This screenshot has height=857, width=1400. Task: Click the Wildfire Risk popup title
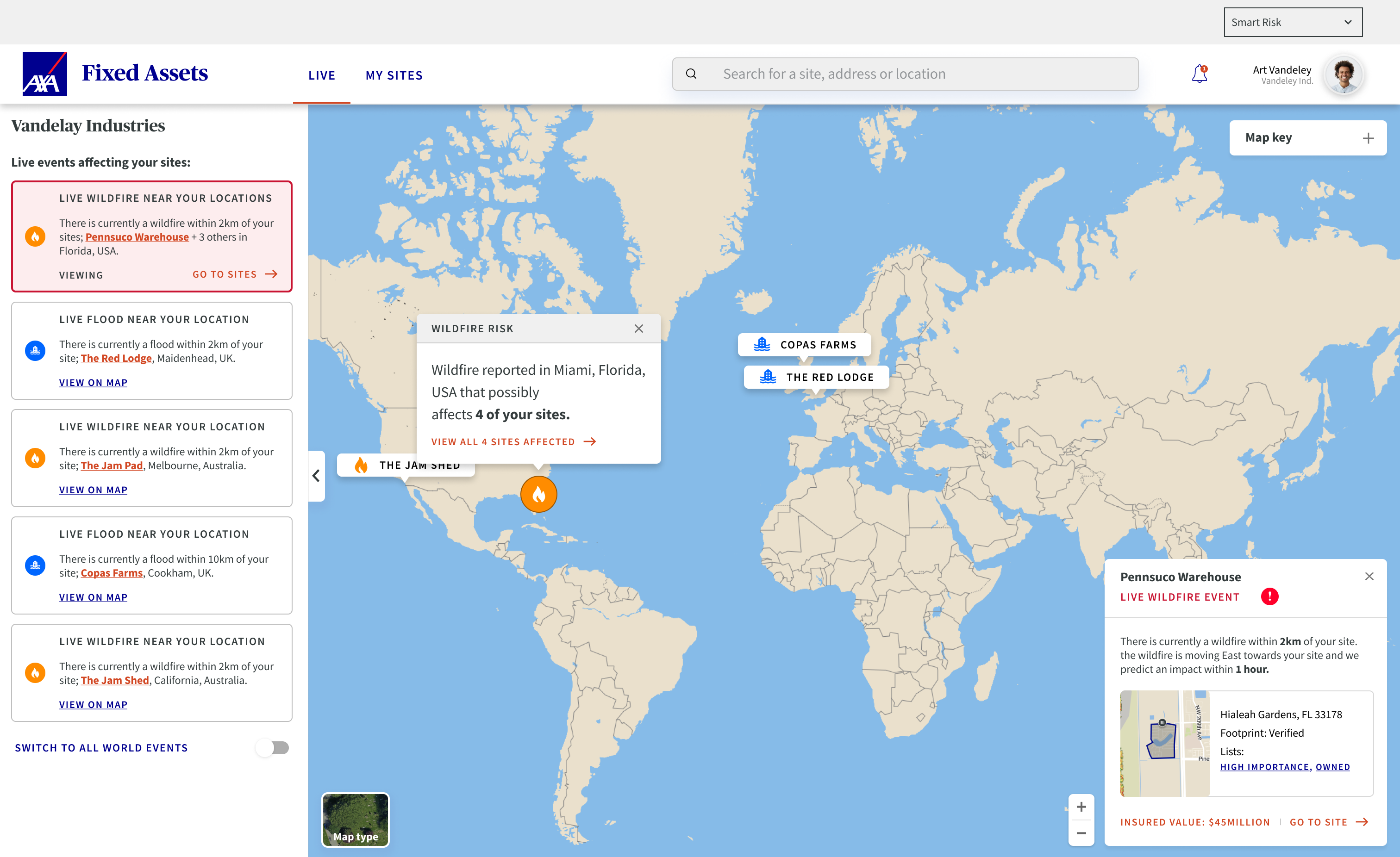point(472,329)
